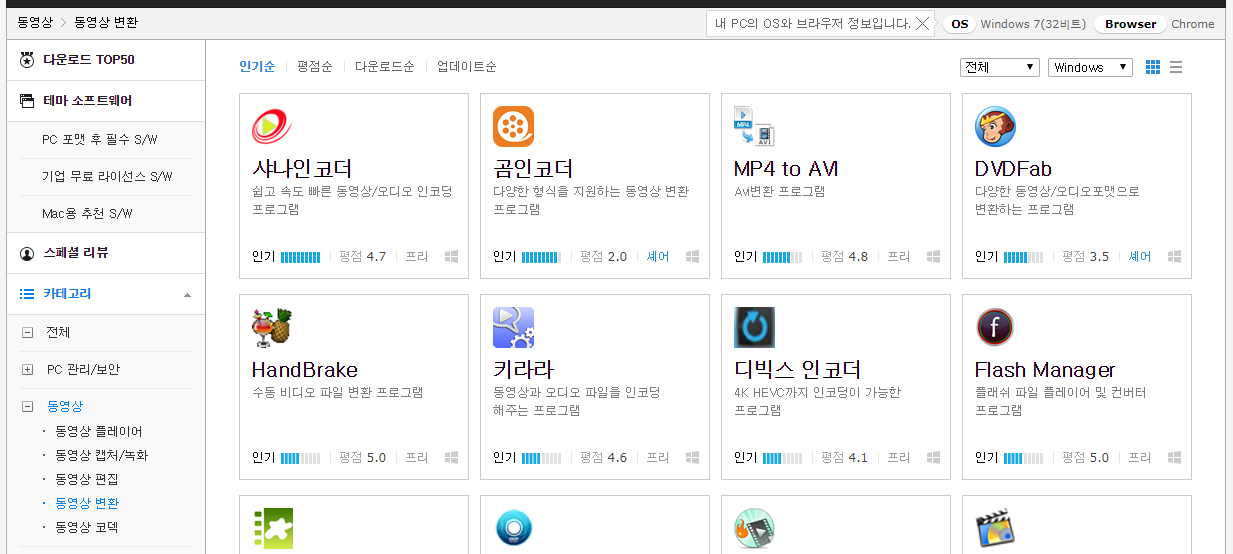
Task: Collapse the 카테고리 section arrow
Action: 187,295
